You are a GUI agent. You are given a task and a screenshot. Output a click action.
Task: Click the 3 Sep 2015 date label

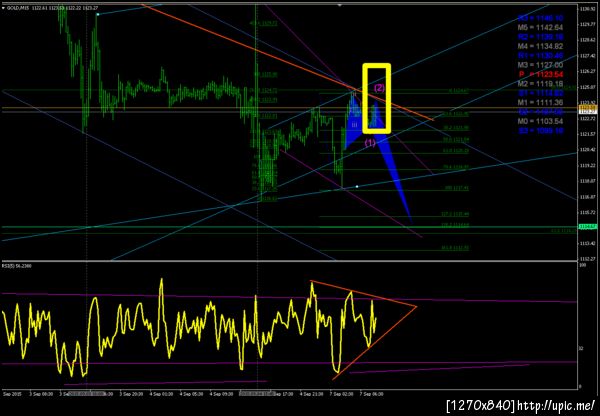[12, 393]
